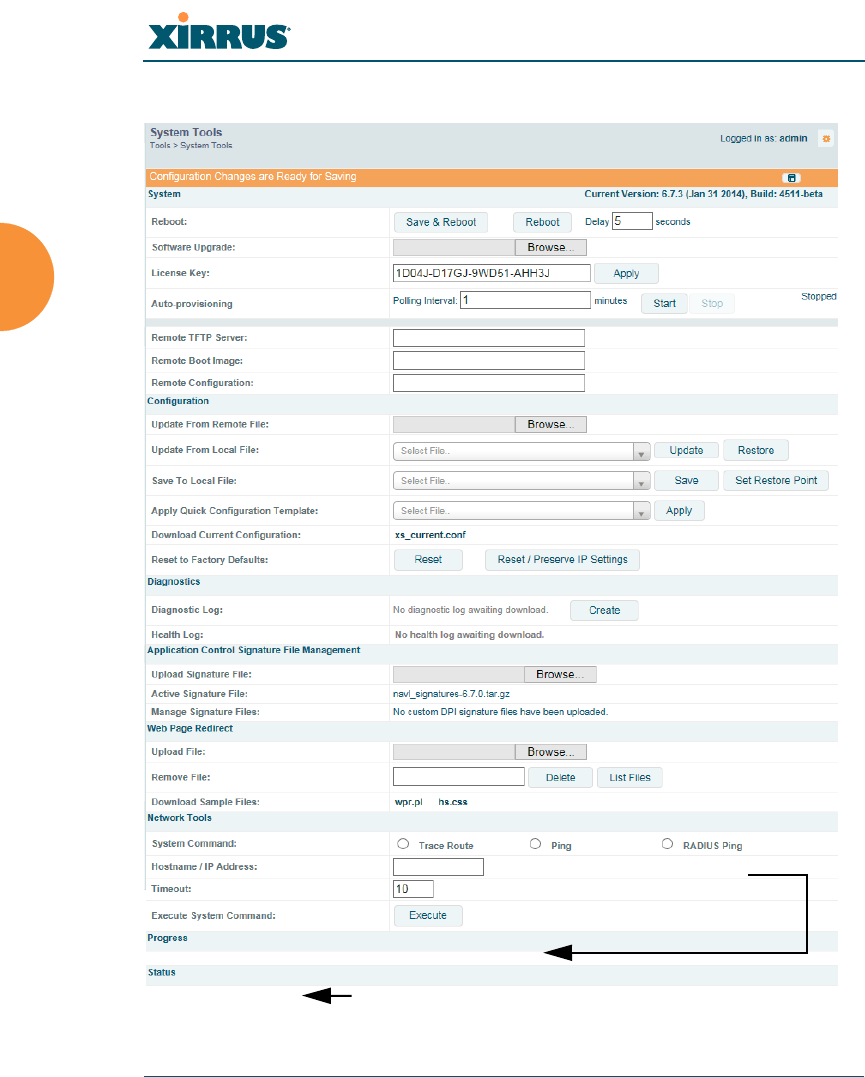865x1077 pixels.
Task: Create a diagnostic log
Action: click(x=604, y=611)
